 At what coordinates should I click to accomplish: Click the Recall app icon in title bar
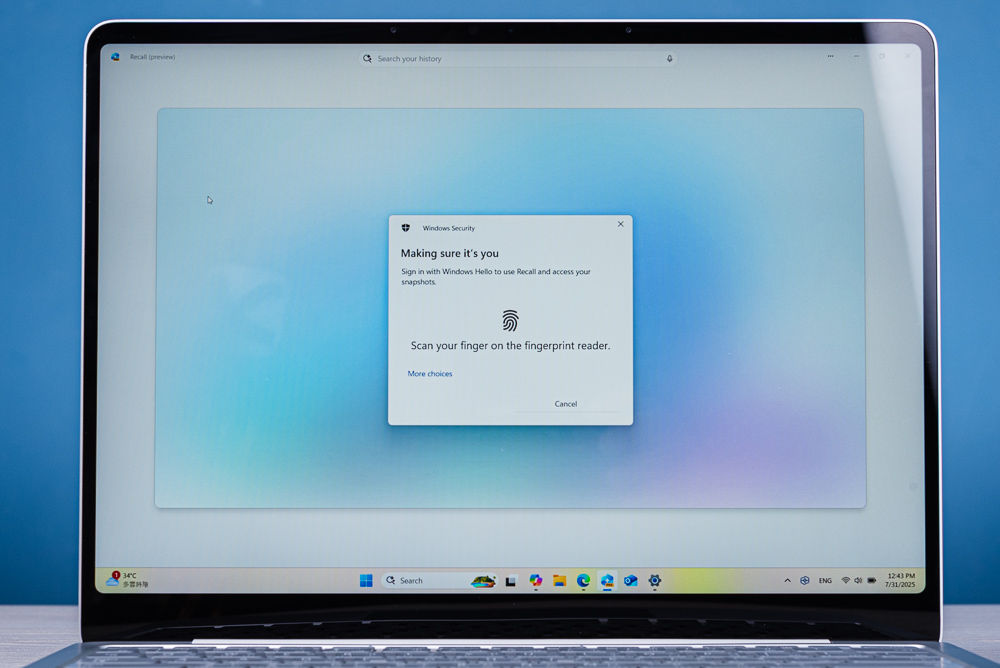pyautogui.click(x=115, y=57)
